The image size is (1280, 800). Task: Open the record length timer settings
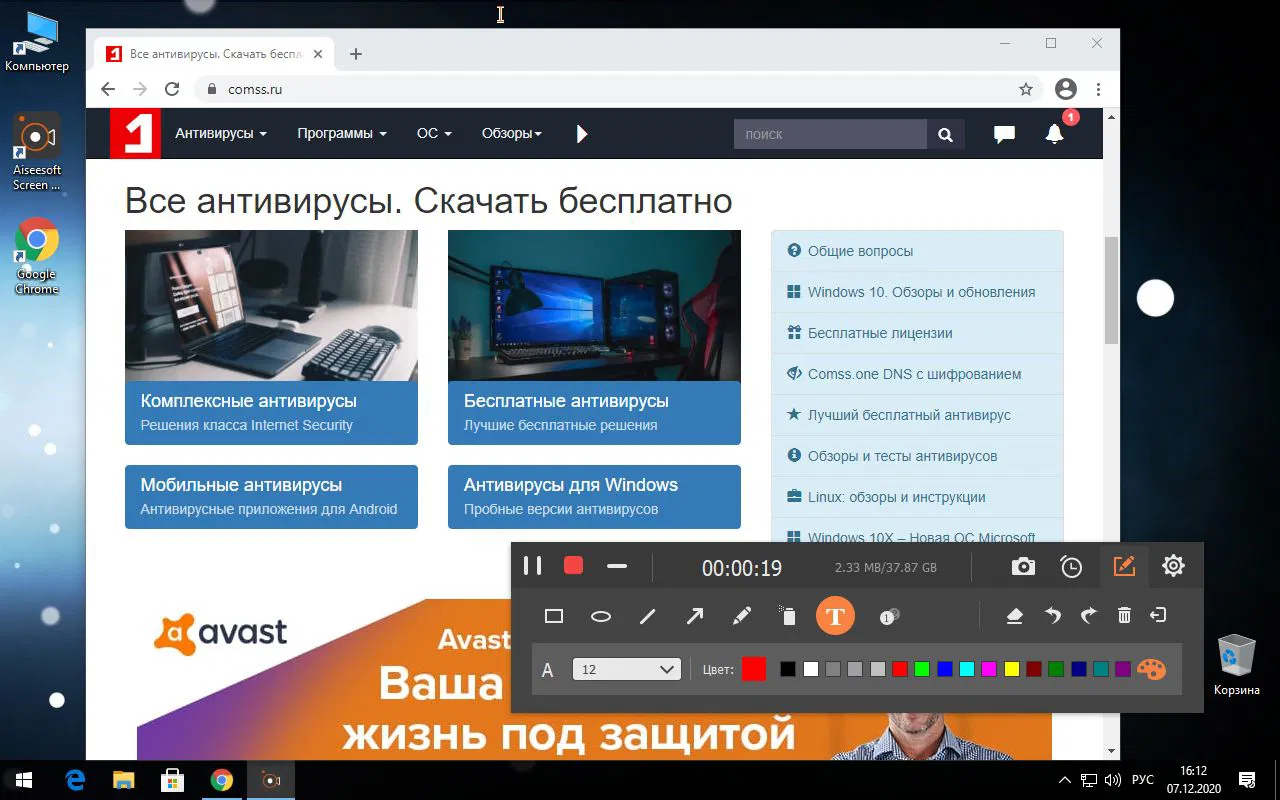[1071, 566]
